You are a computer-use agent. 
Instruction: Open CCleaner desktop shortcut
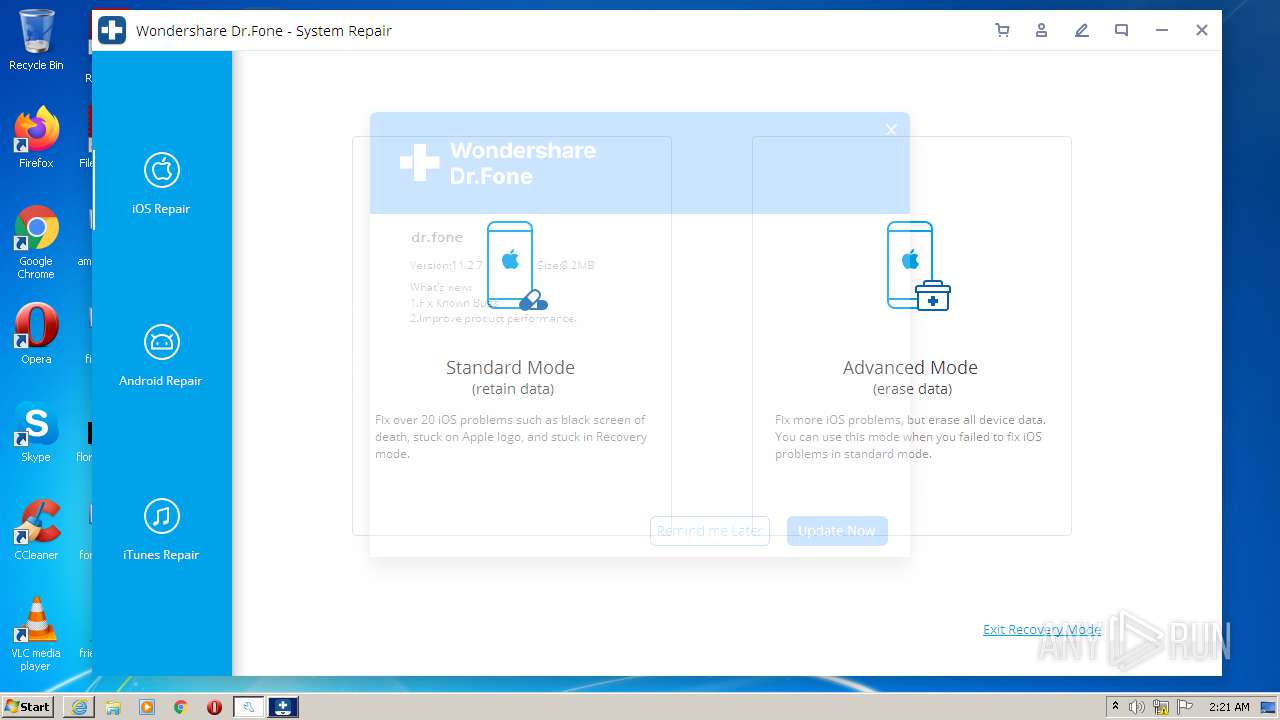(36, 530)
